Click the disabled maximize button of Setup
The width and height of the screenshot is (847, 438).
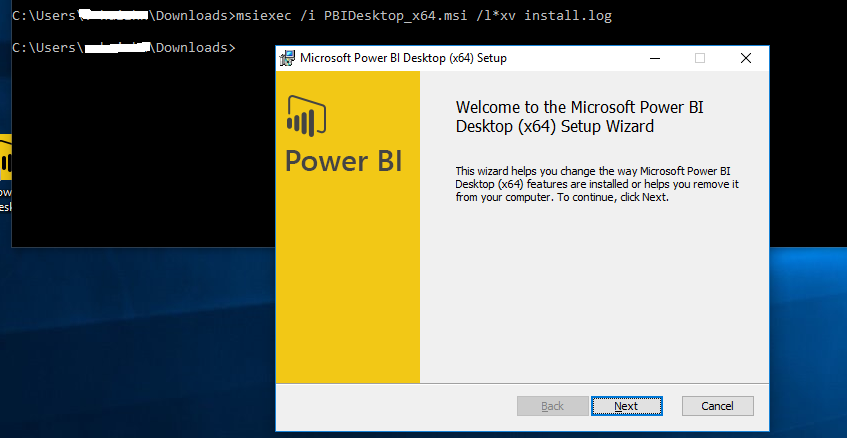point(700,58)
